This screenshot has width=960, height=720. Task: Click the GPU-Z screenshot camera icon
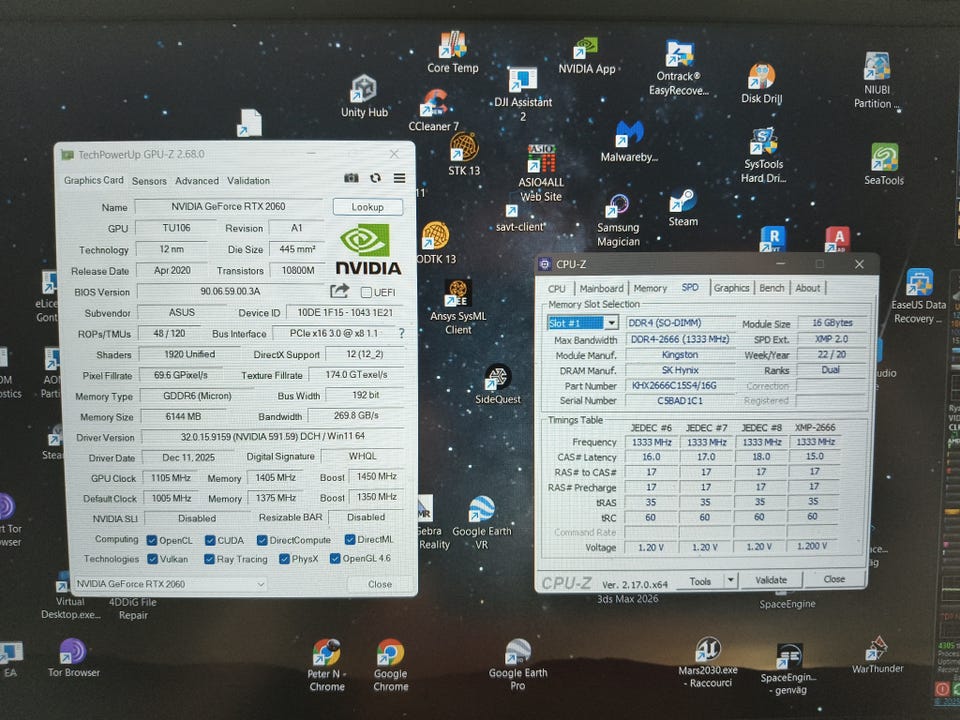(x=351, y=178)
